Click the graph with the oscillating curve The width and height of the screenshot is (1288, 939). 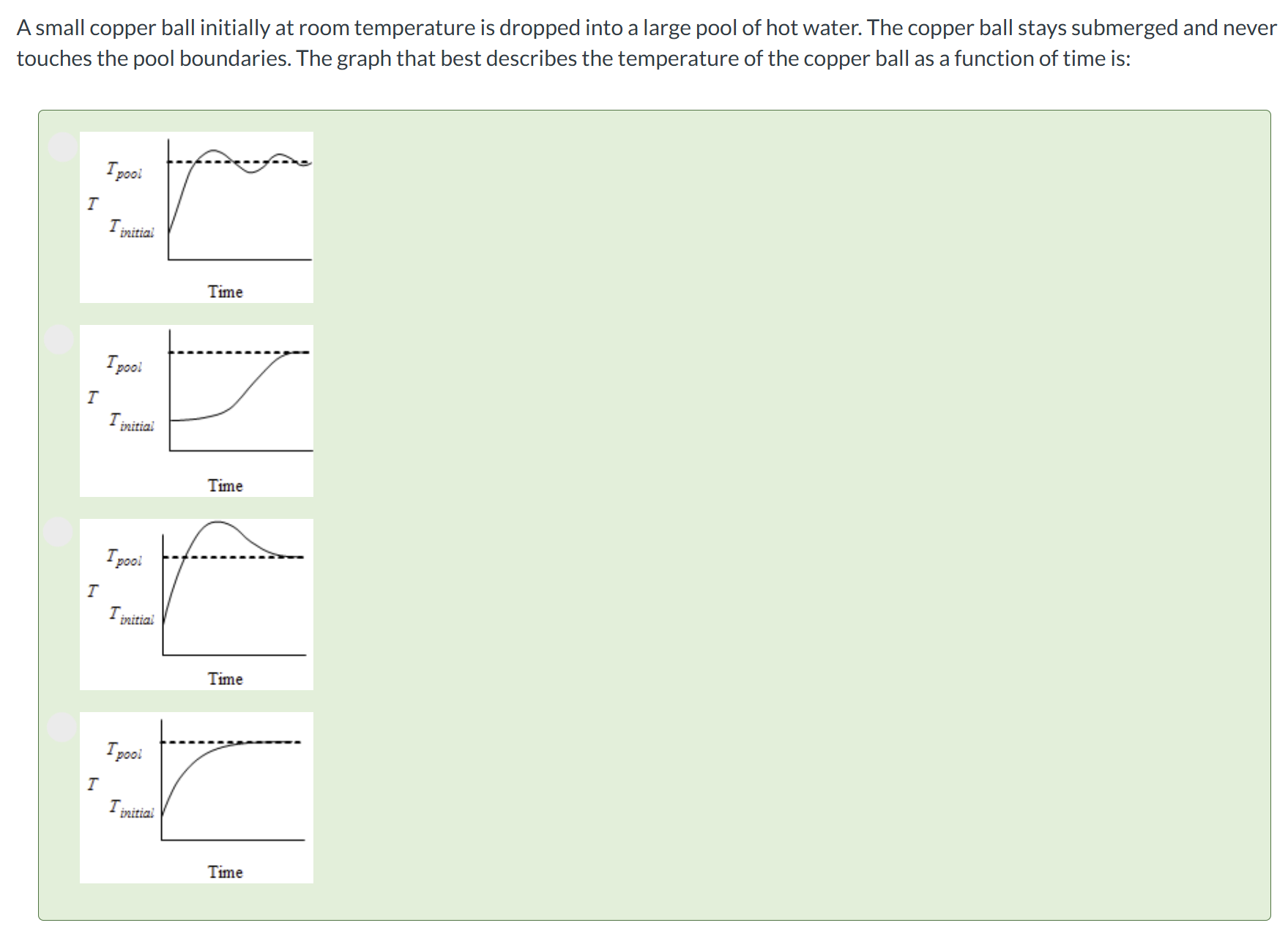coord(196,217)
